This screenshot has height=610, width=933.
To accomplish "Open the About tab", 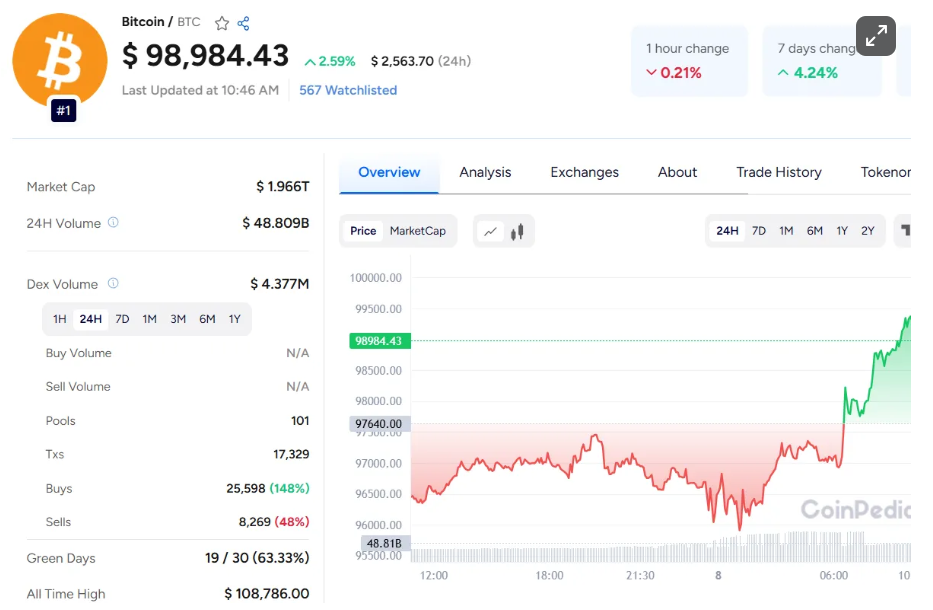I will (x=677, y=173).
